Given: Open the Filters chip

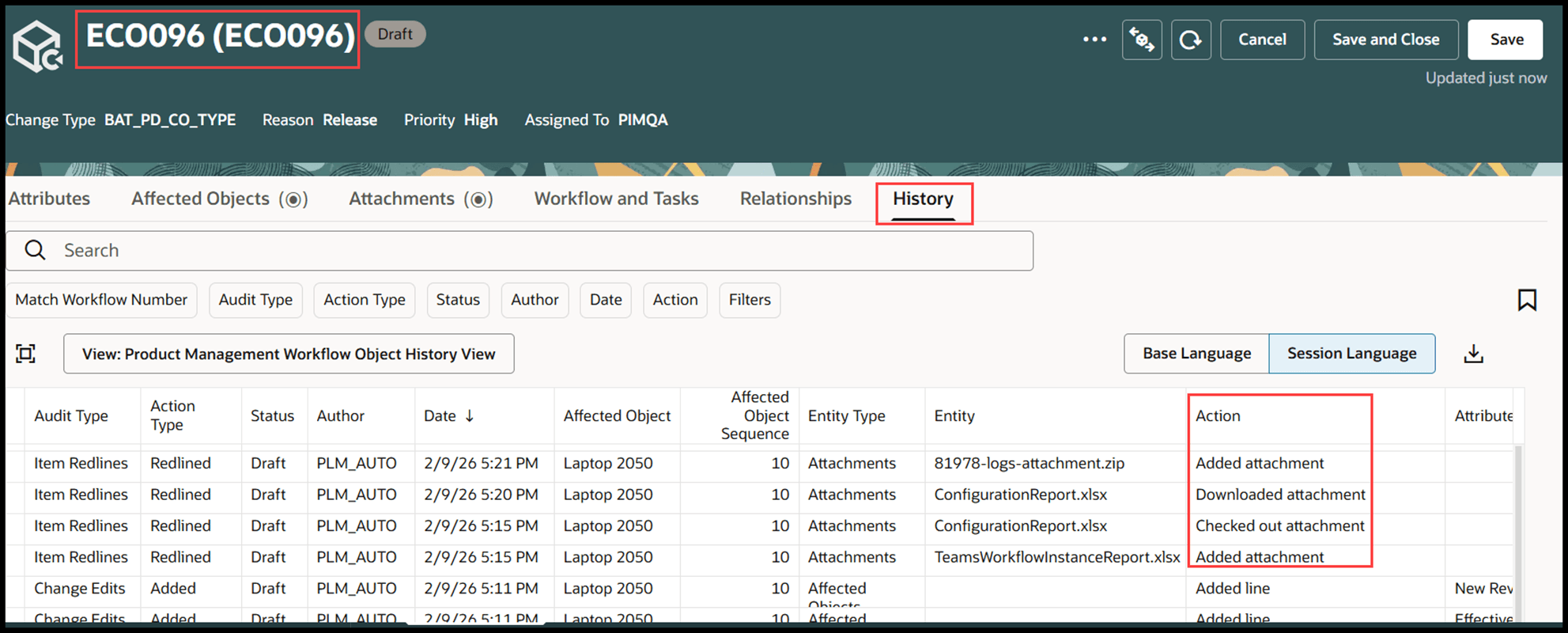Looking at the screenshot, I should coord(750,300).
